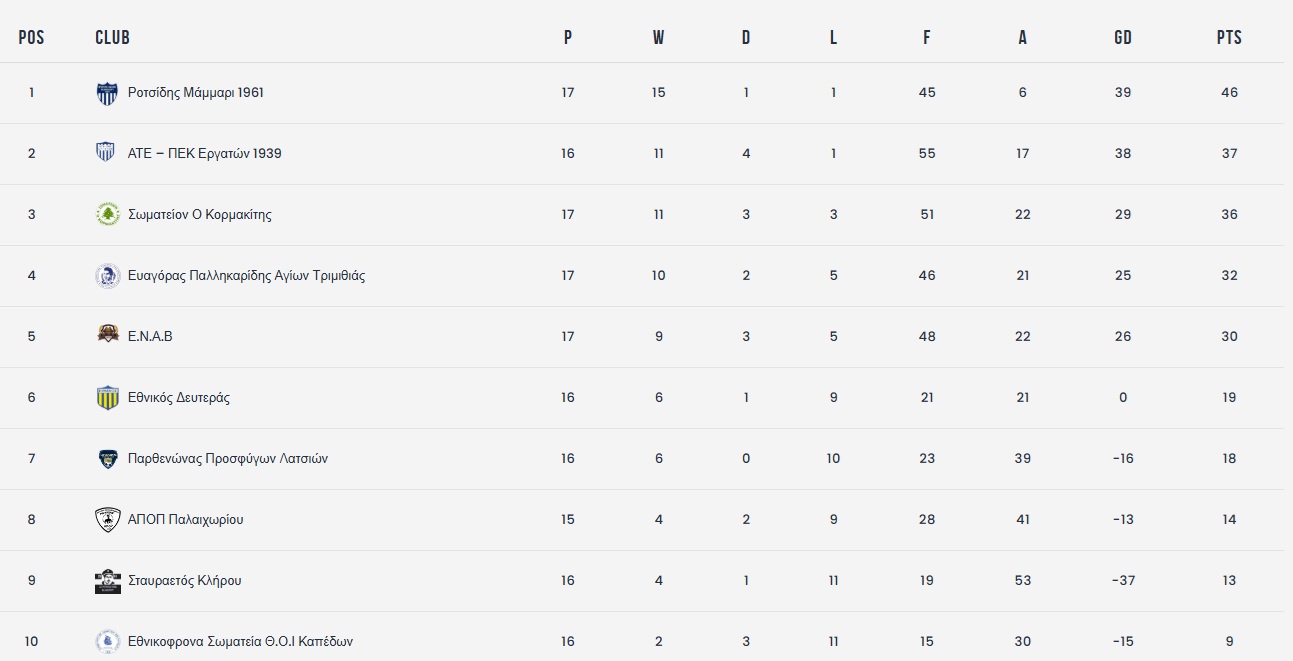This screenshot has height=661, width=1293.
Task: Click the Σταυραετός Κλήρου club logo
Action: [107, 581]
